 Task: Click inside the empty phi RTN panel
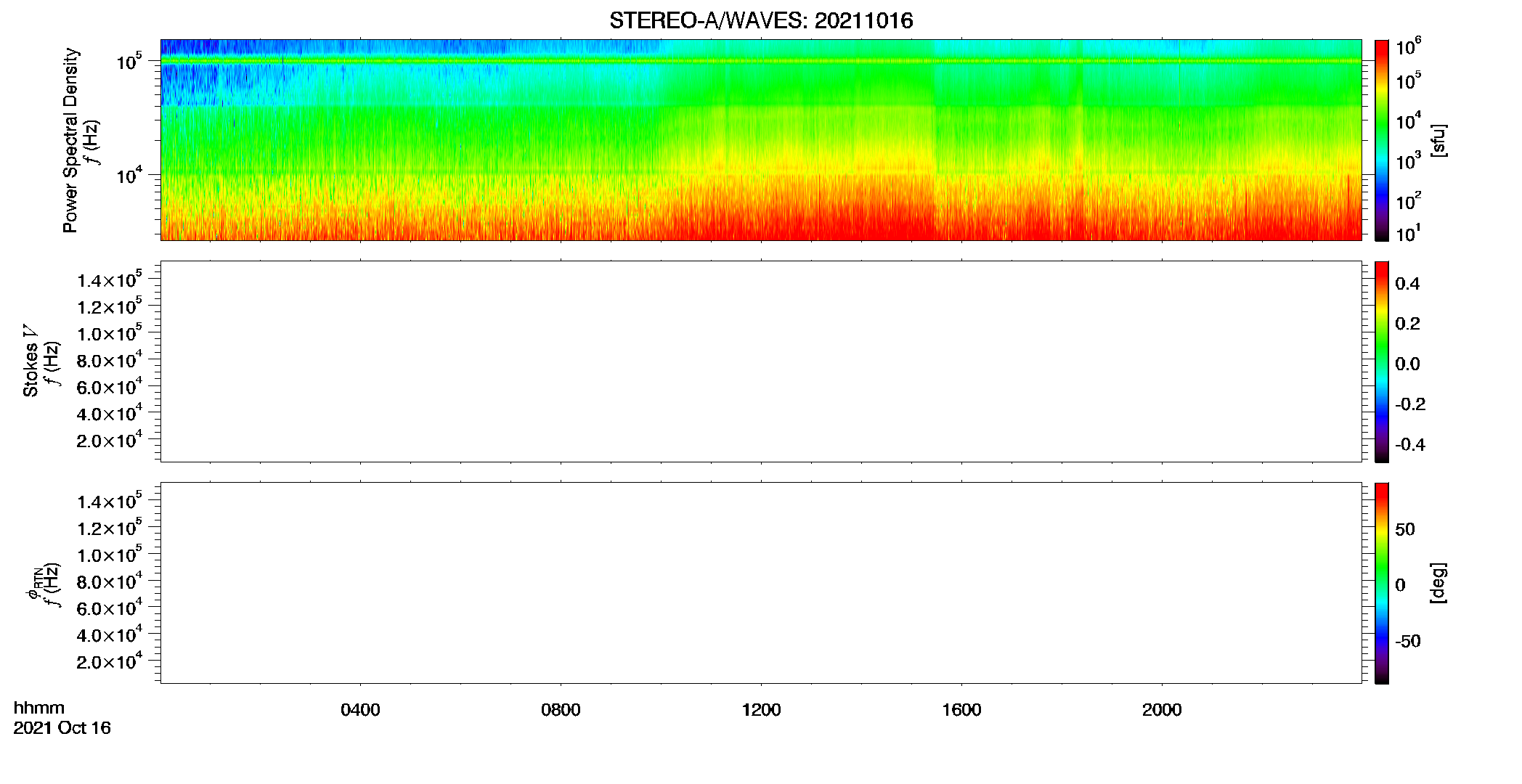tap(761, 583)
